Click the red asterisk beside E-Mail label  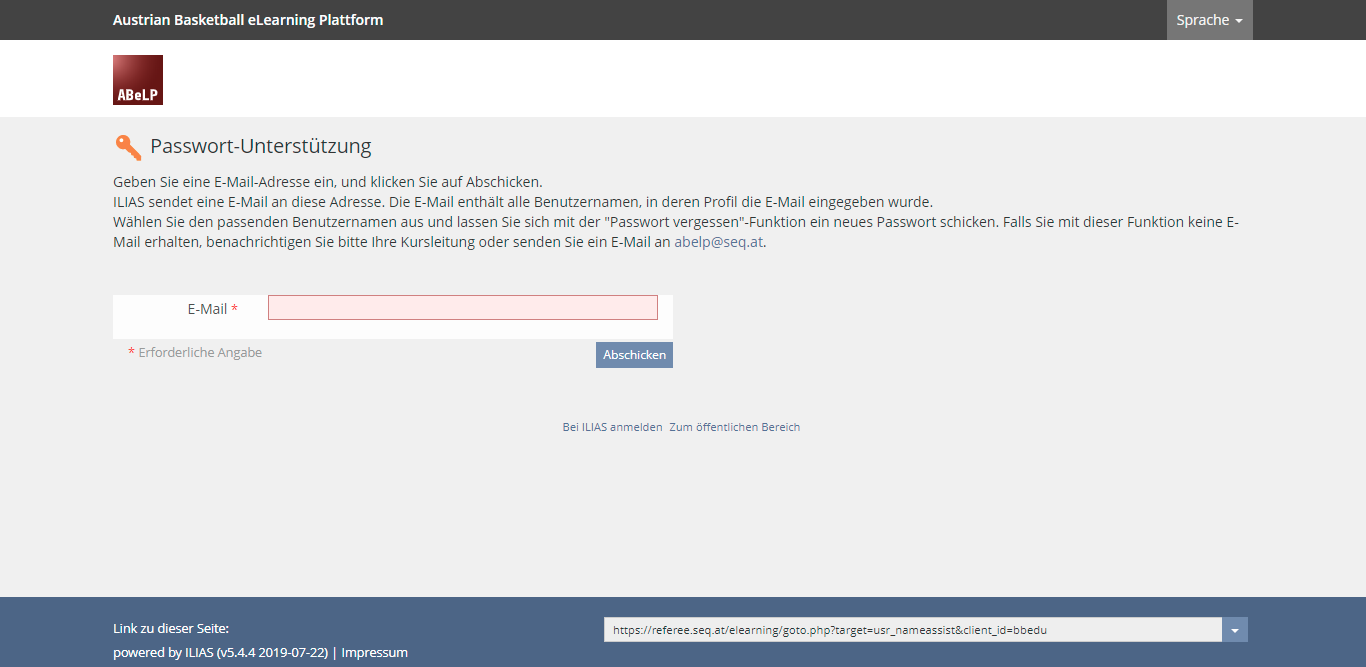tap(235, 309)
